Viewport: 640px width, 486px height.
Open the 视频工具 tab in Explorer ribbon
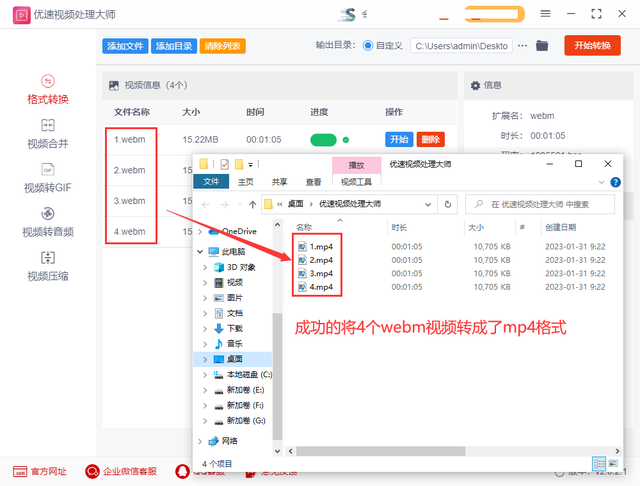(356, 182)
